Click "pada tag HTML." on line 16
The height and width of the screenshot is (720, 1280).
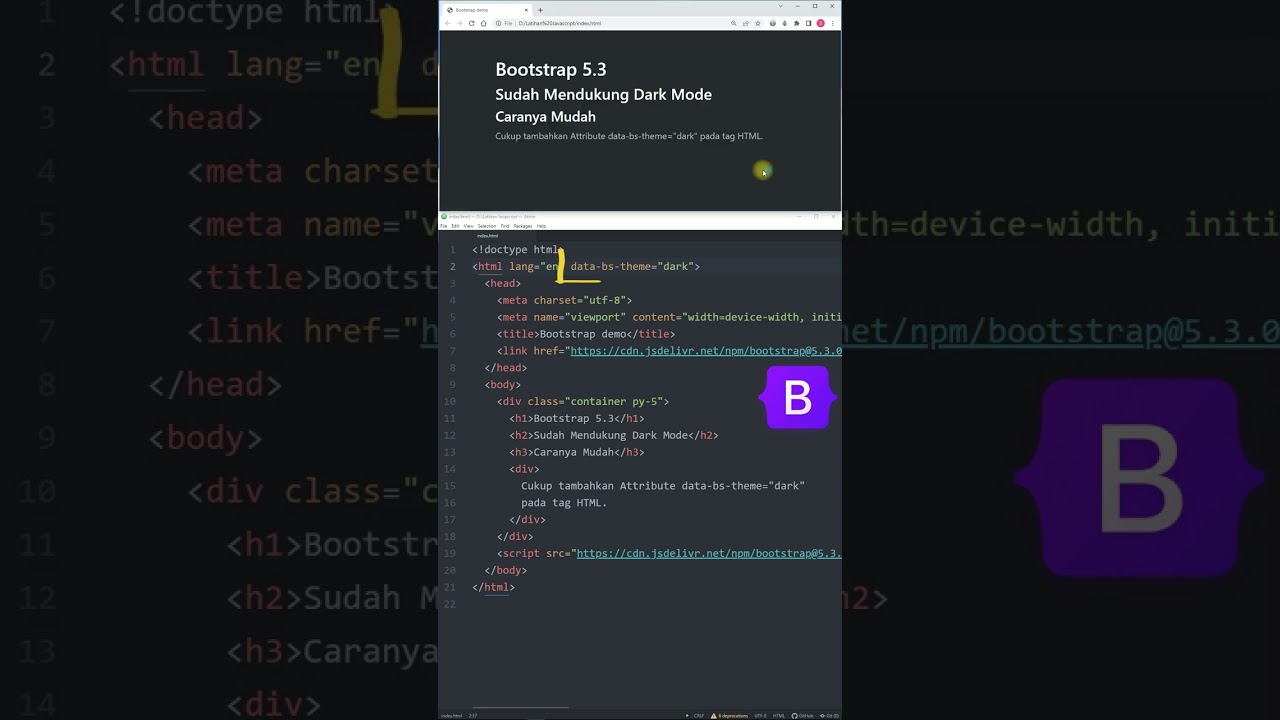pos(564,503)
